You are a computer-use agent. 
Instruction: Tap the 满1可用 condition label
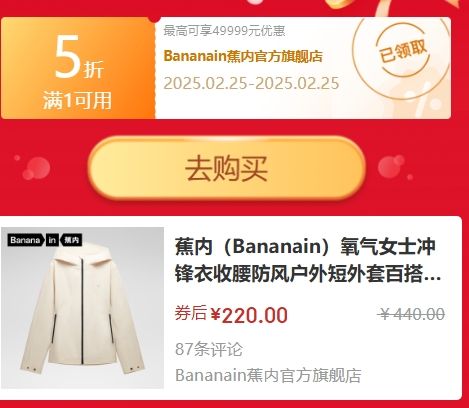[x=77, y=100]
